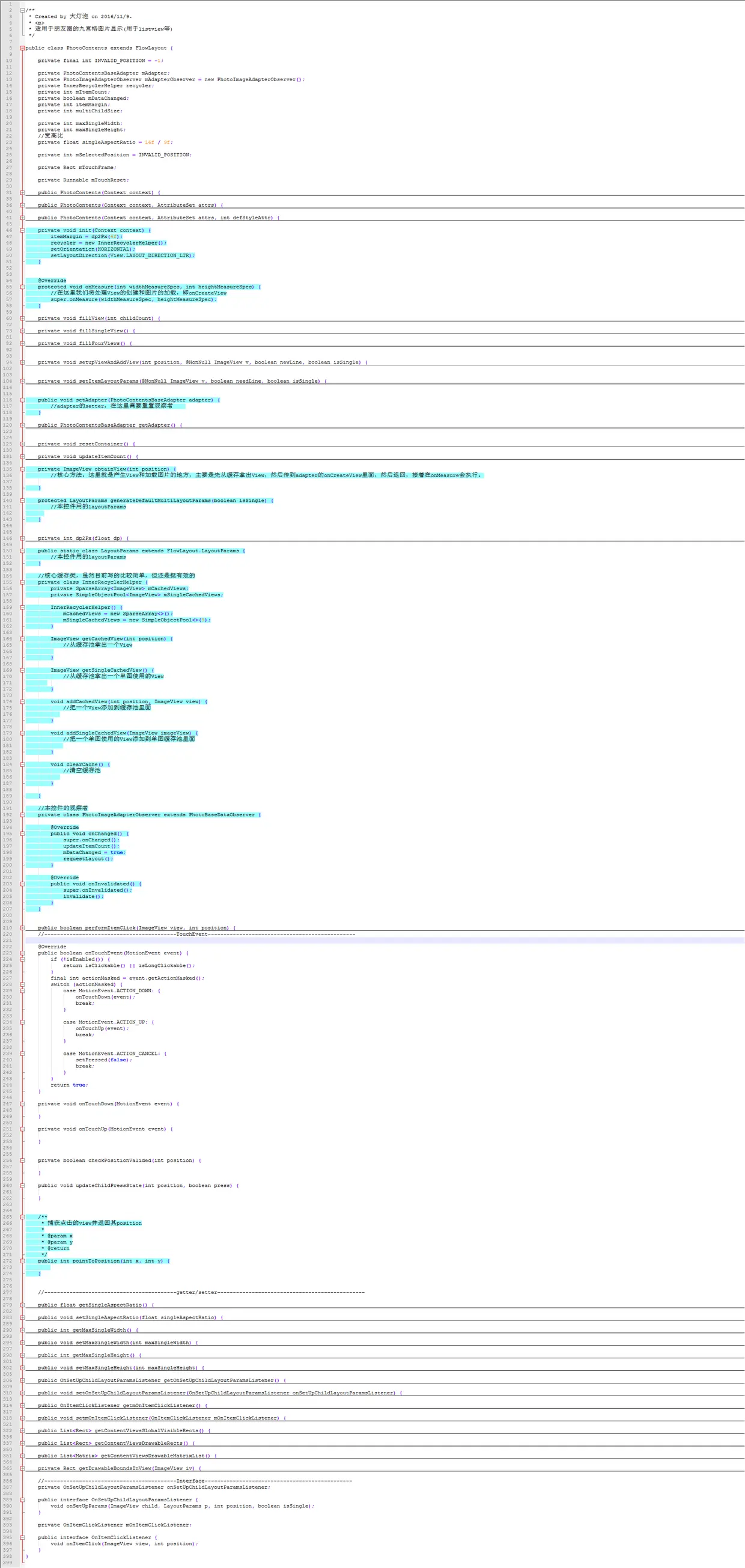Collapse the onTouchUp(MotionEvent event) fold
745x1568 pixels.
click(22, 1129)
